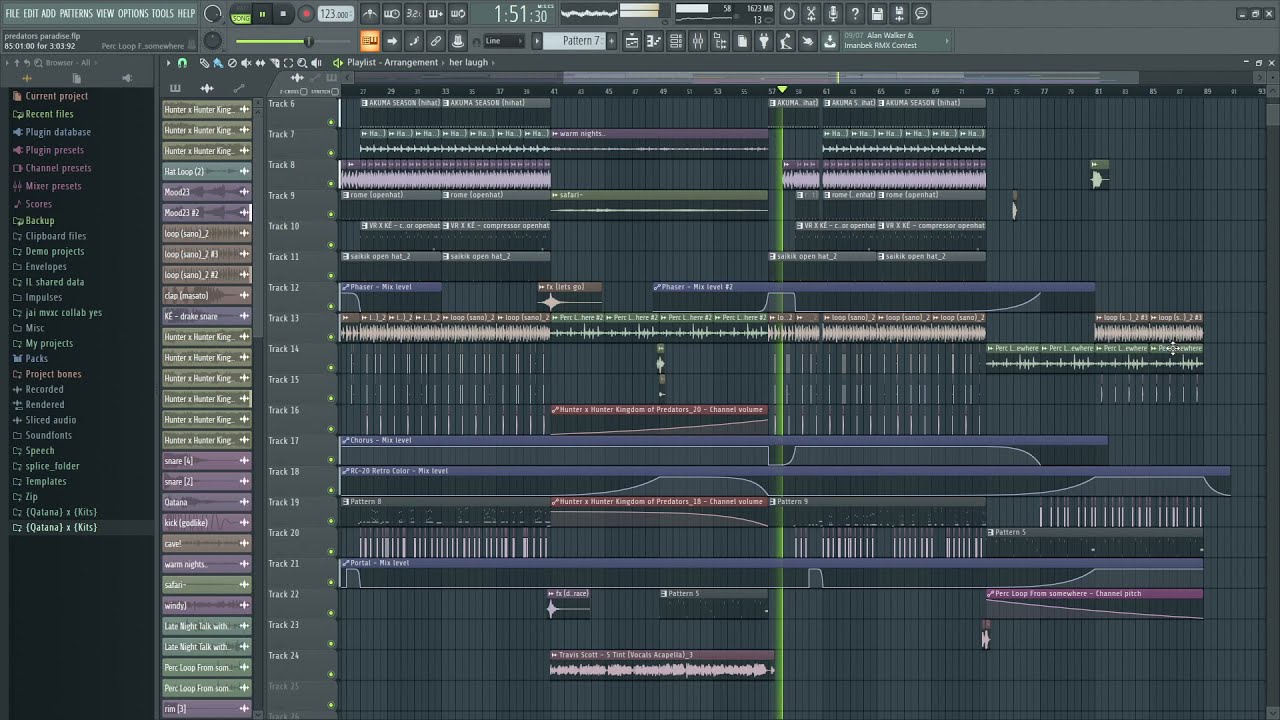Toggle Song/Pattern mode switch
The image size is (1280, 720).
coord(241,14)
